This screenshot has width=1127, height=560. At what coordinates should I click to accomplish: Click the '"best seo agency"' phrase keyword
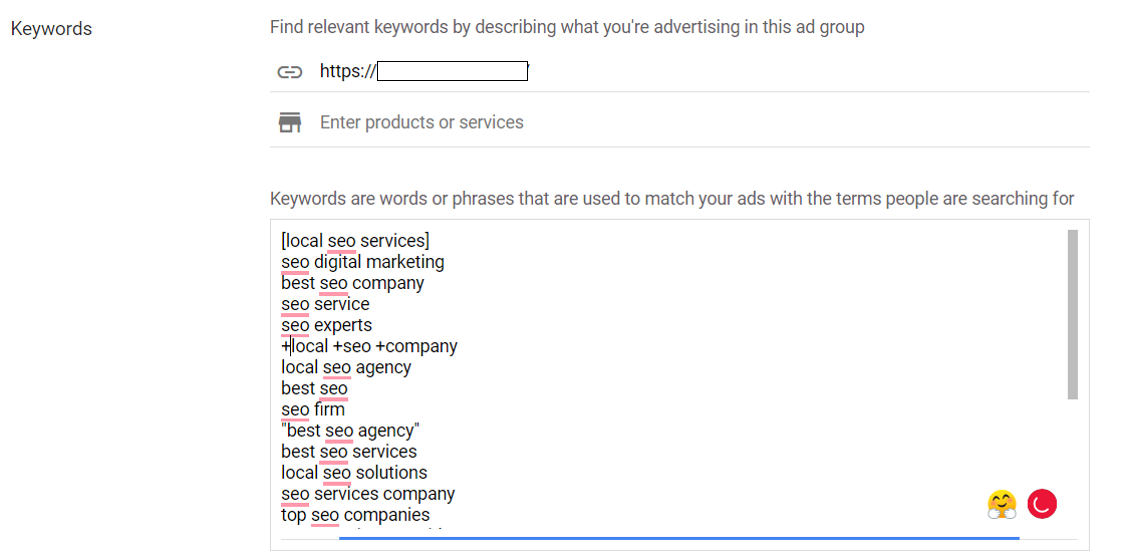(x=351, y=431)
